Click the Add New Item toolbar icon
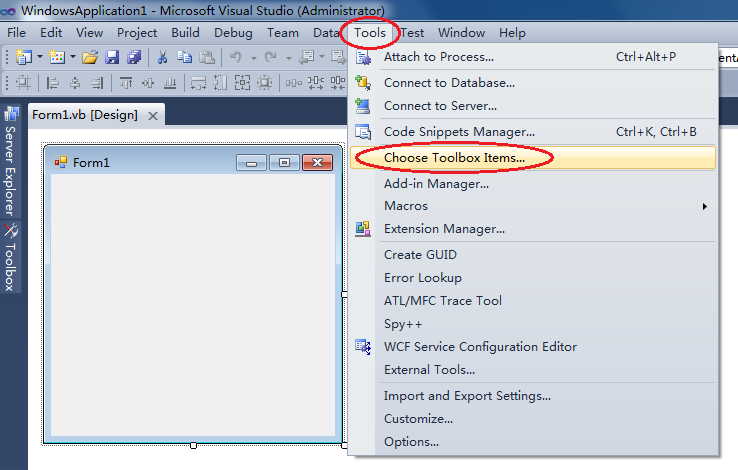738x470 pixels. (x=57, y=57)
